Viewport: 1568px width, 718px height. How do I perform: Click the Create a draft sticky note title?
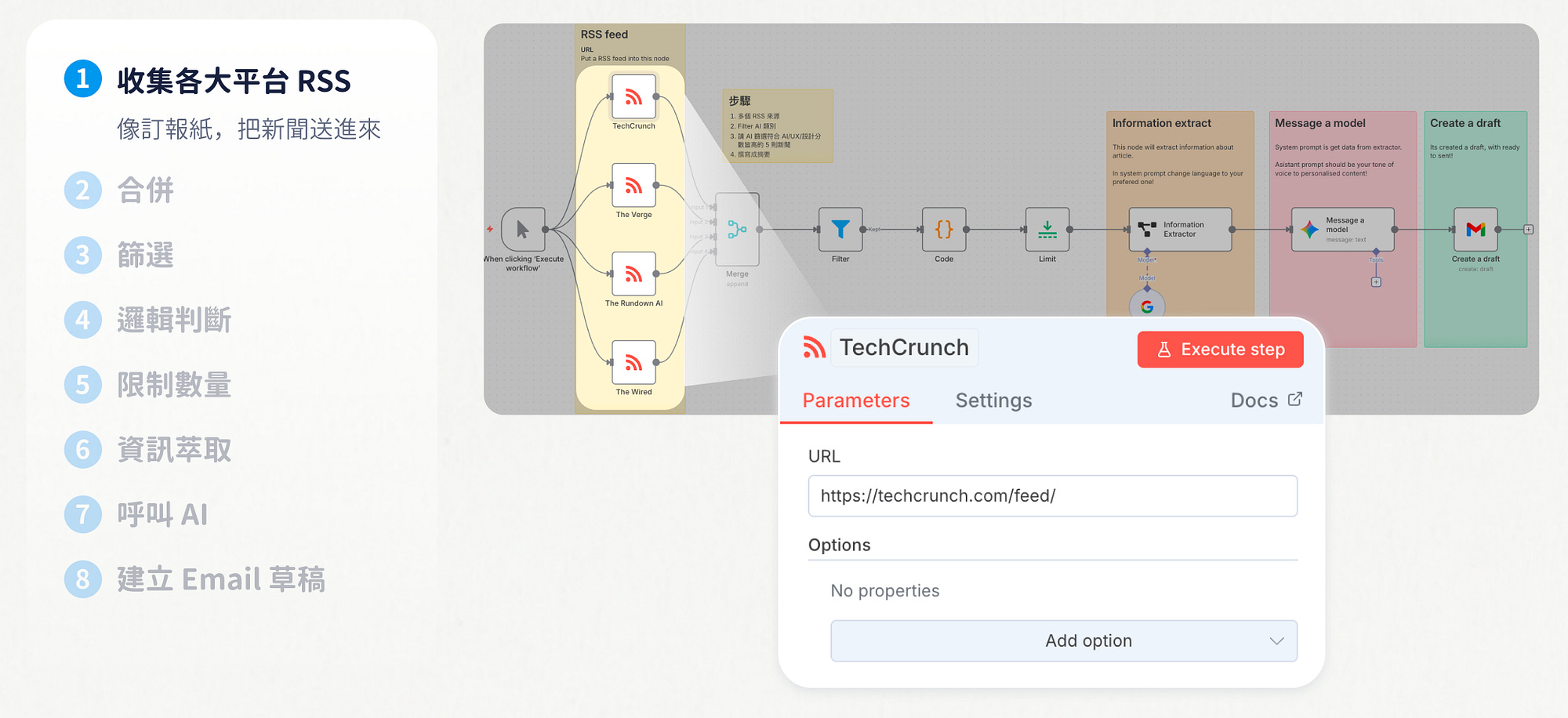[x=1465, y=123]
